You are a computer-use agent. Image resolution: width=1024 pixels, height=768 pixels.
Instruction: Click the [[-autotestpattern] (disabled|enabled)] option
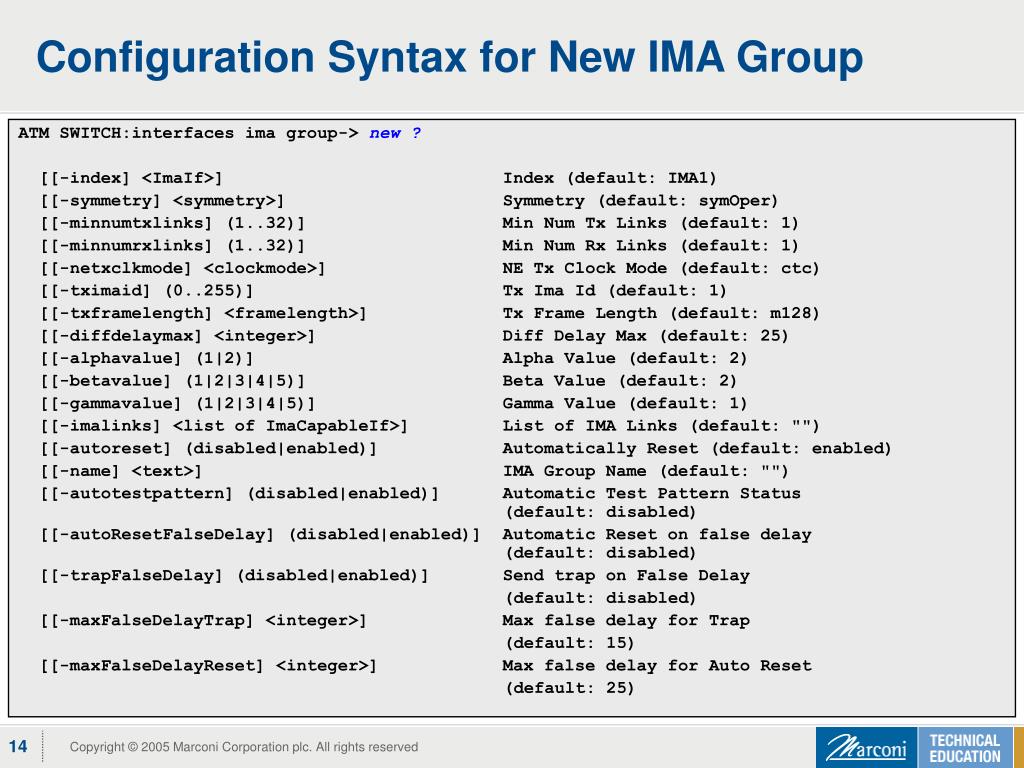239,494
